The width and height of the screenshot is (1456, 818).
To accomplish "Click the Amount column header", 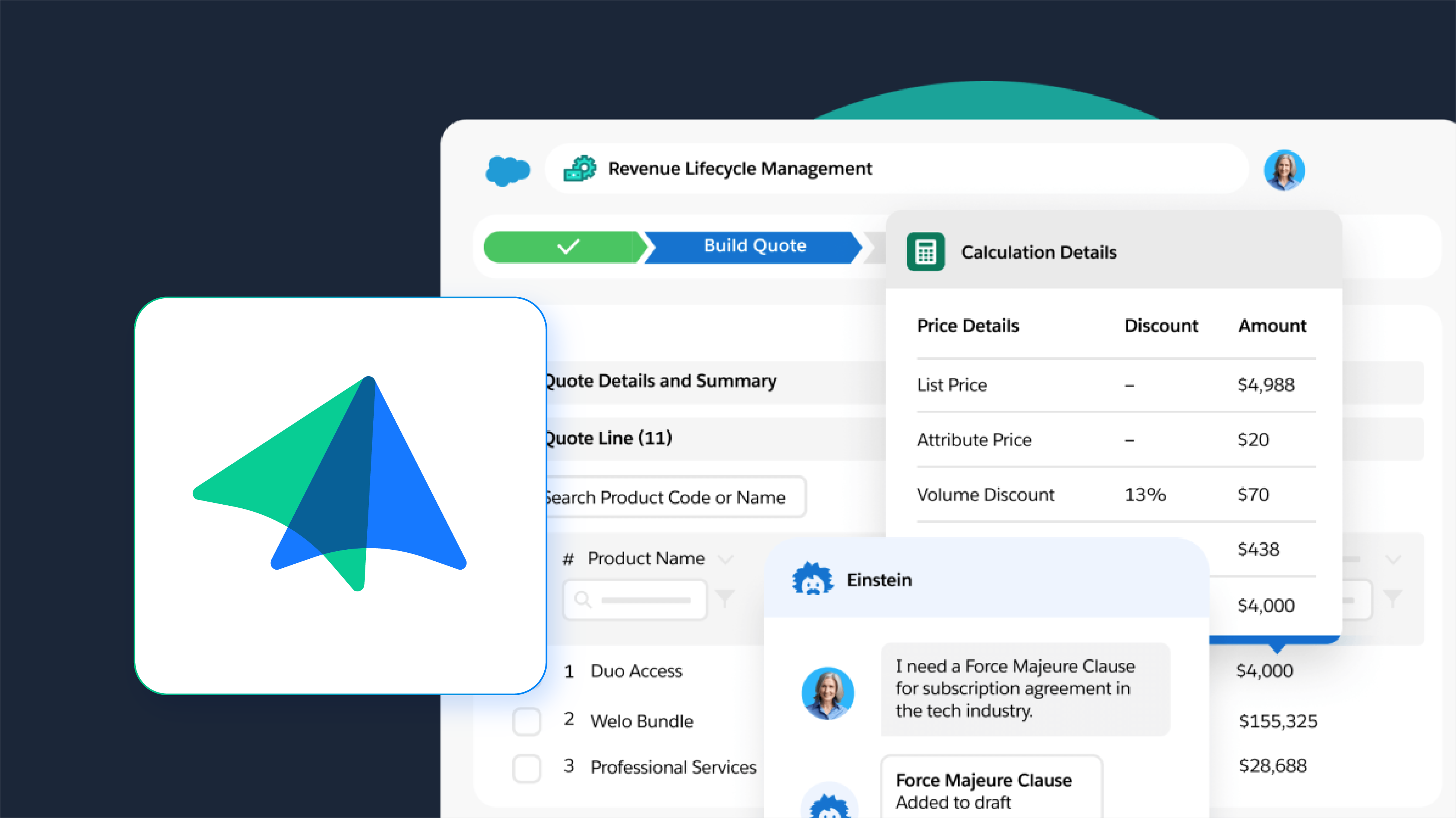I will 1272,325.
